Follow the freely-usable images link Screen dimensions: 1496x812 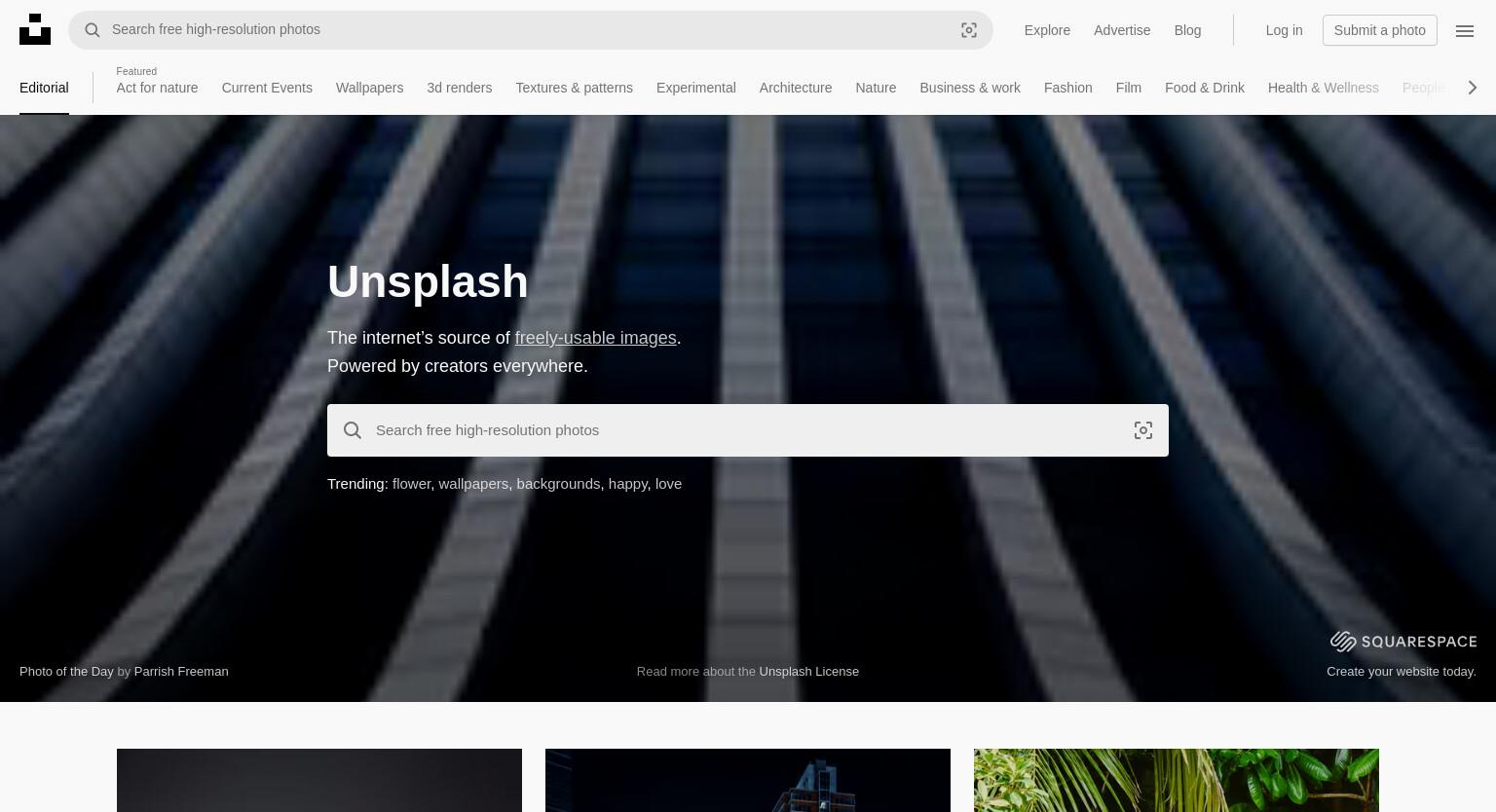[595, 338]
